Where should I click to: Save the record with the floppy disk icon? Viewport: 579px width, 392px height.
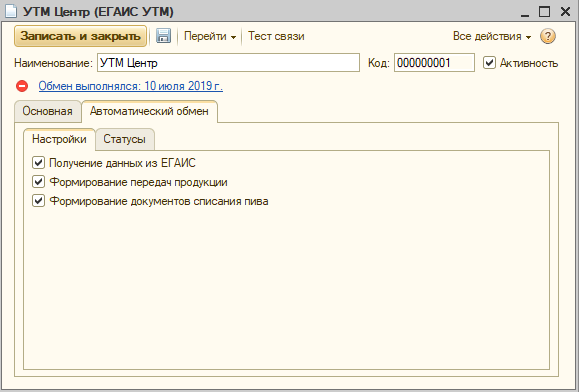click(x=163, y=36)
